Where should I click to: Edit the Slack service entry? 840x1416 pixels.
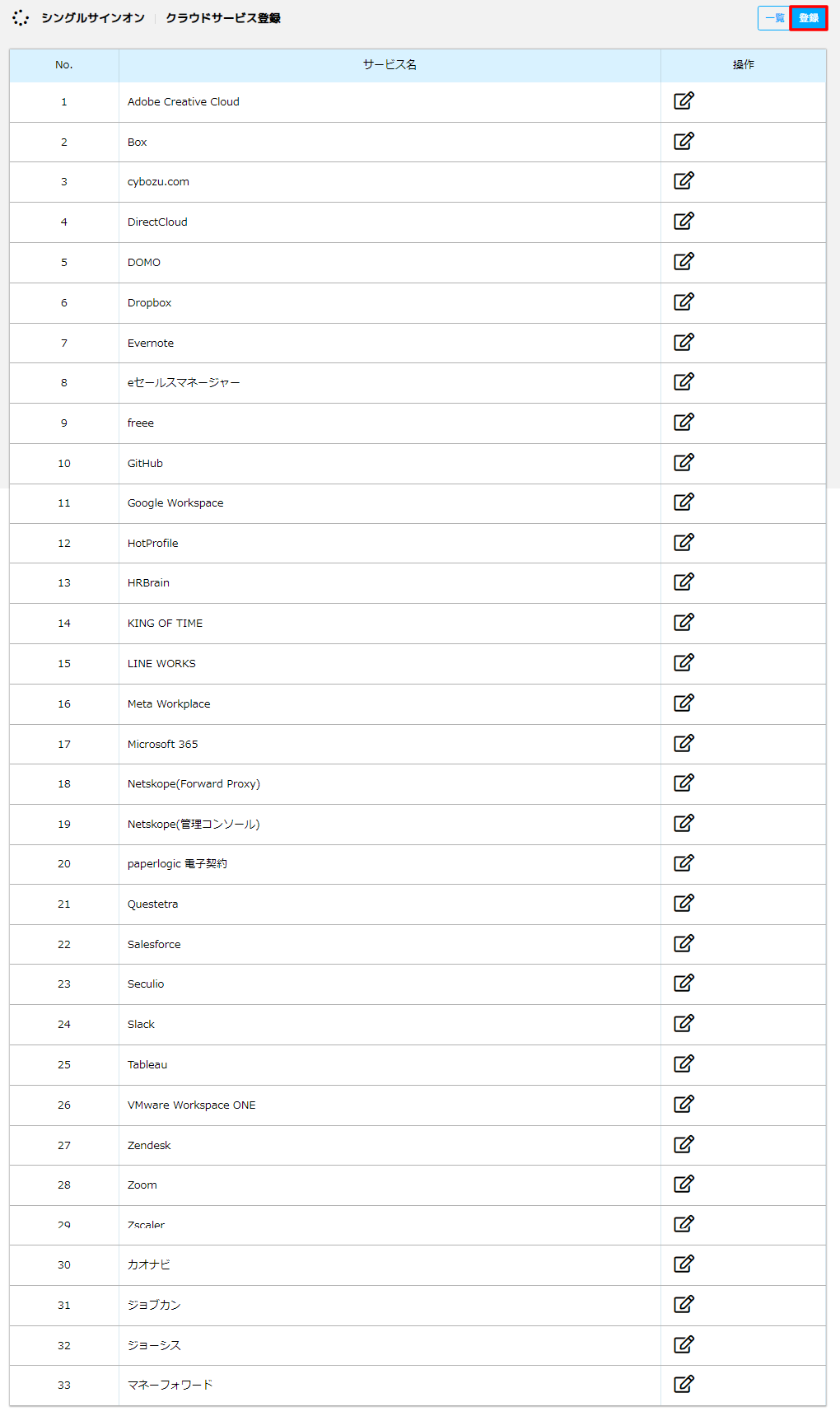[x=684, y=1023]
